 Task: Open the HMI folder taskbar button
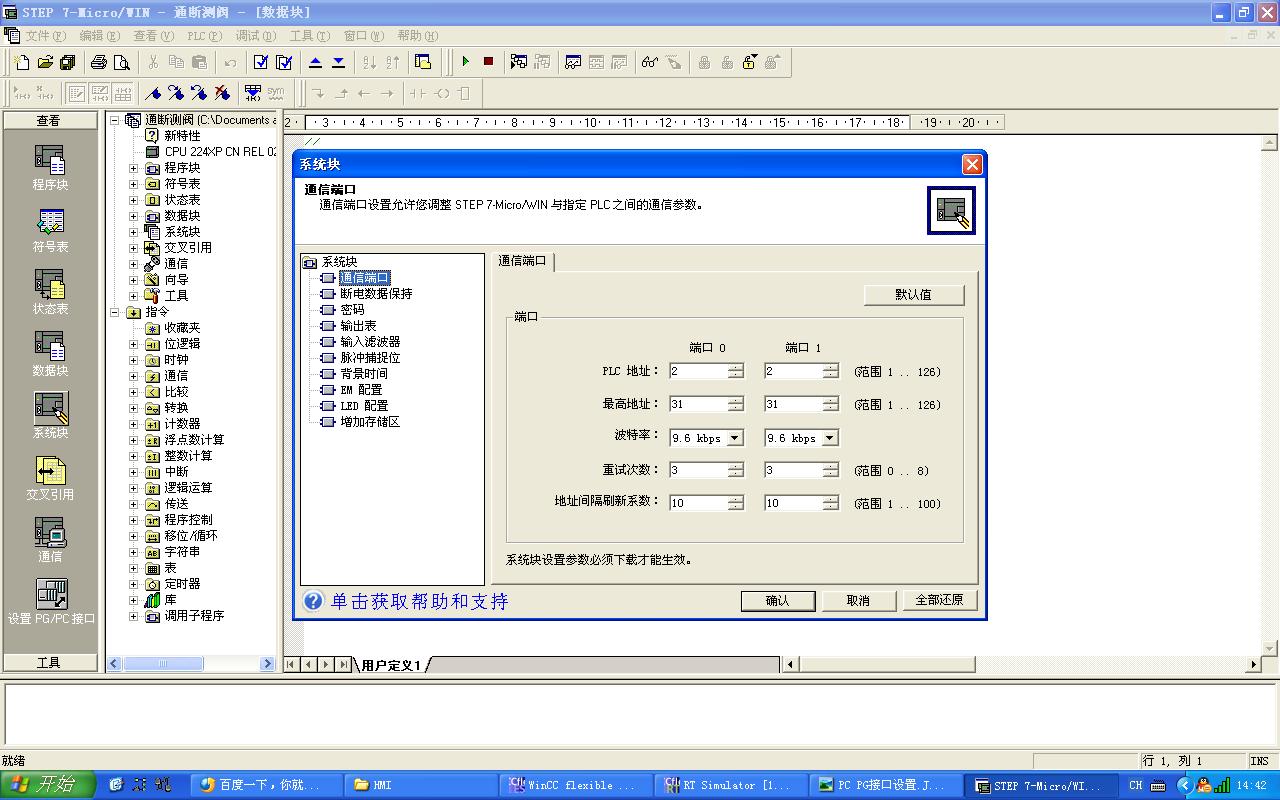point(419,785)
